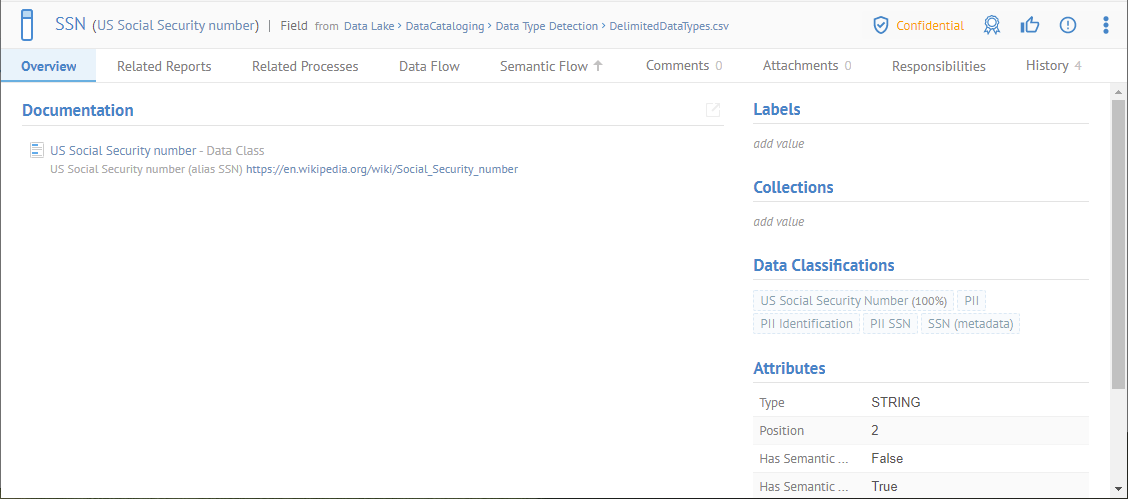The image size is (1128, 499).
Task: Open Documentation in external edit icon
Action: click(713, 110)
